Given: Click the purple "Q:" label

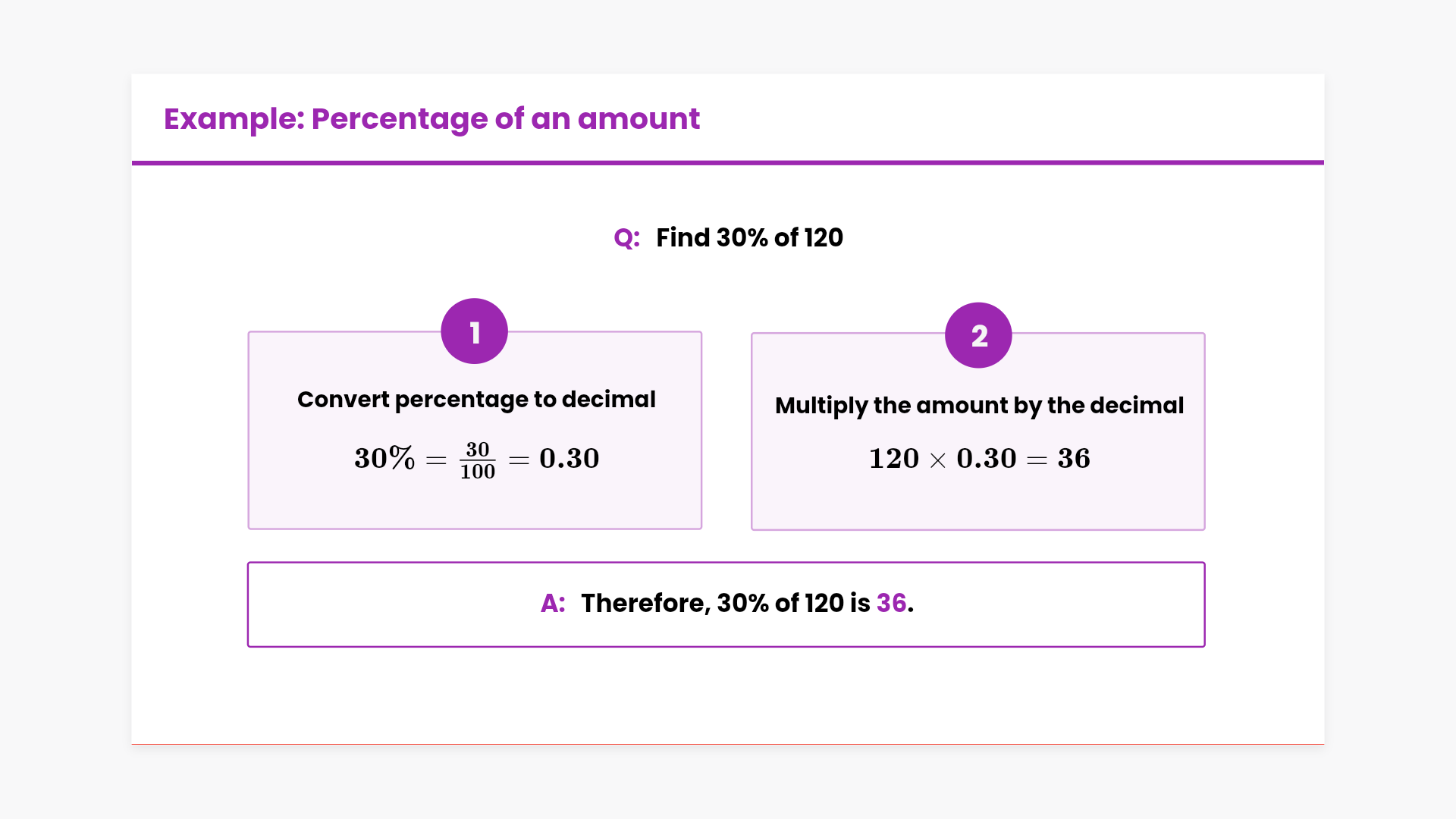Looking at the screenshot, I should pyautogui.click(x=626, y=238).
